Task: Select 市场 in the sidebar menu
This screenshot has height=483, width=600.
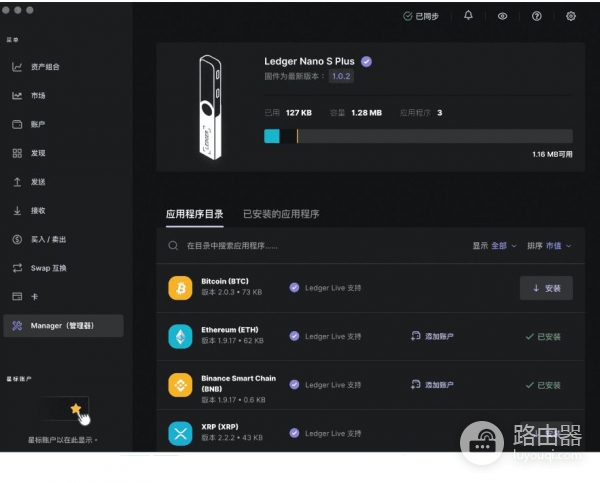Action: 38,96
